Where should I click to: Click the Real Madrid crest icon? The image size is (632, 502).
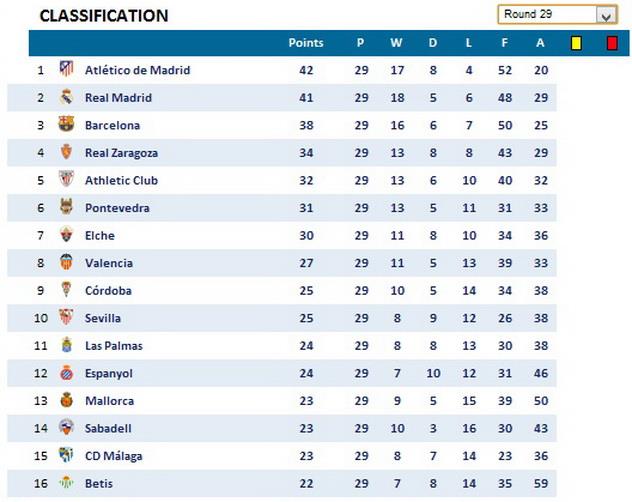click(x=66, y=98)
